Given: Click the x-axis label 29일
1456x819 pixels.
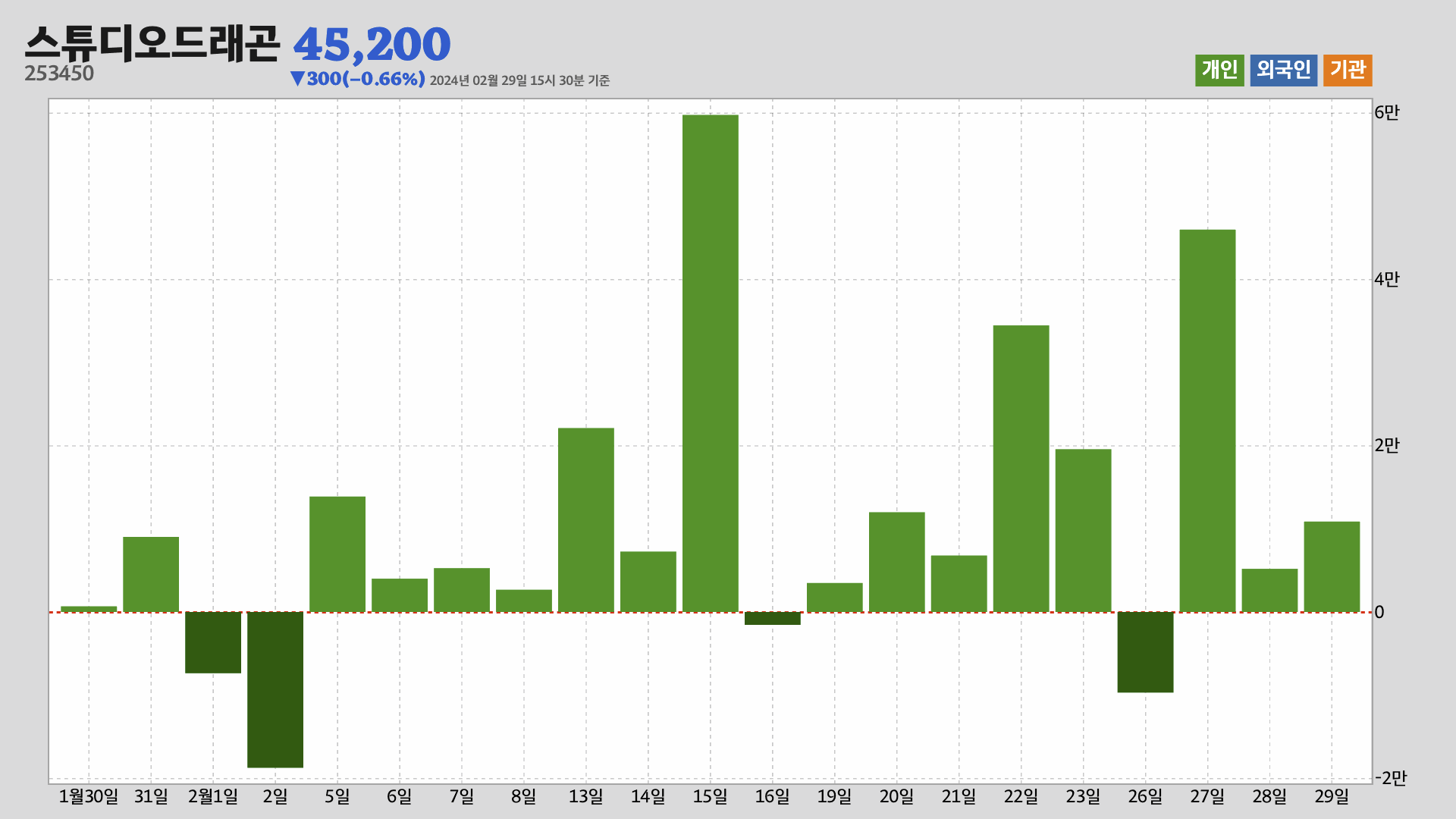Looking at the screenshot, I should pyautogui.click(x=1332, y=797).
